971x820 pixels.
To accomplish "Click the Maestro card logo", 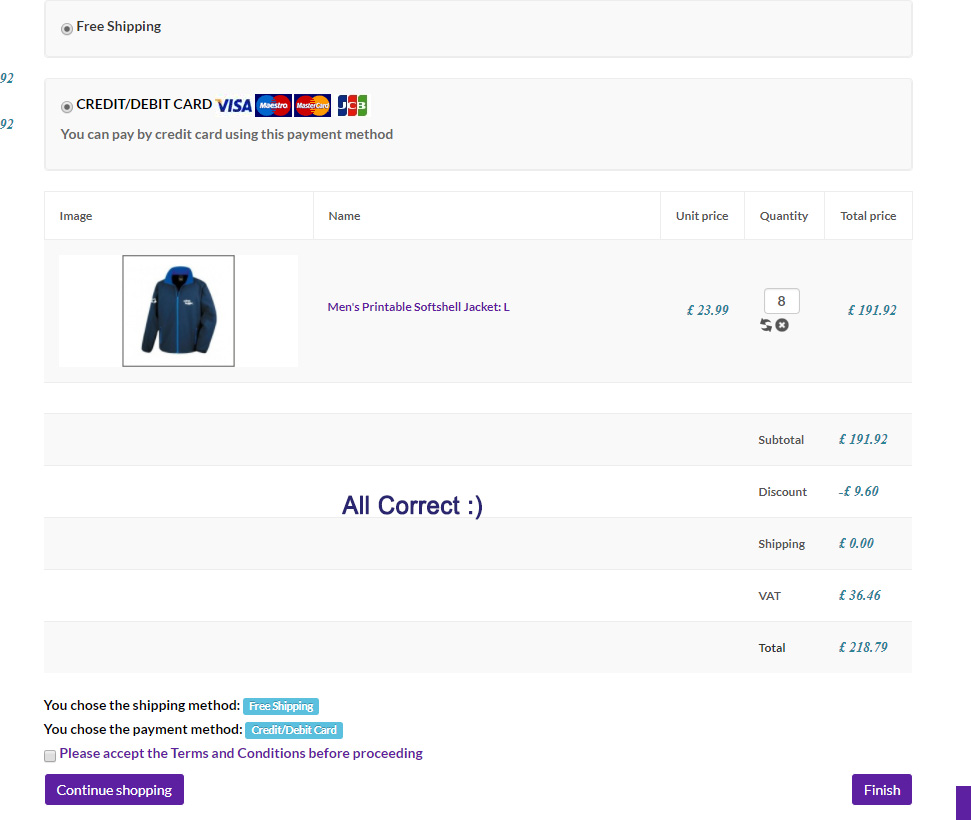I will point(273,105).
